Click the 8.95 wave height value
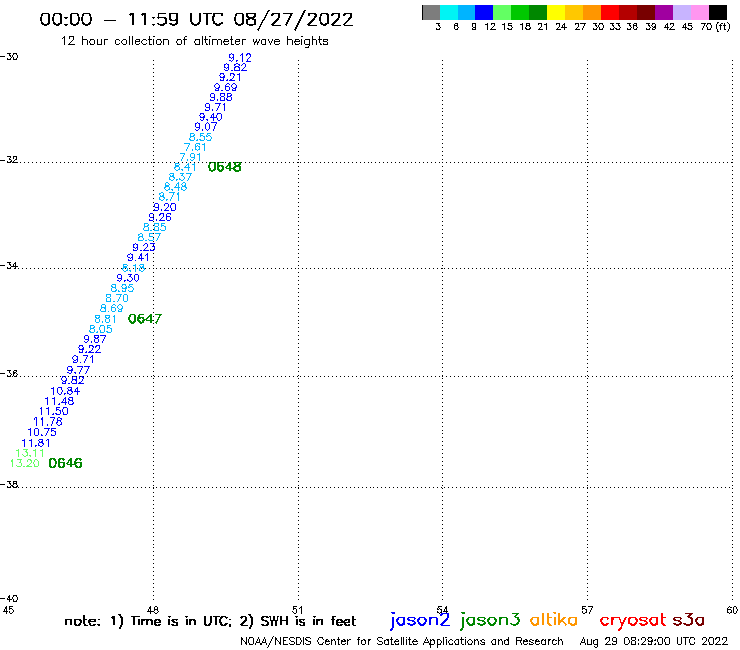This screenshot has height=650, width=740. click(122, 288)
